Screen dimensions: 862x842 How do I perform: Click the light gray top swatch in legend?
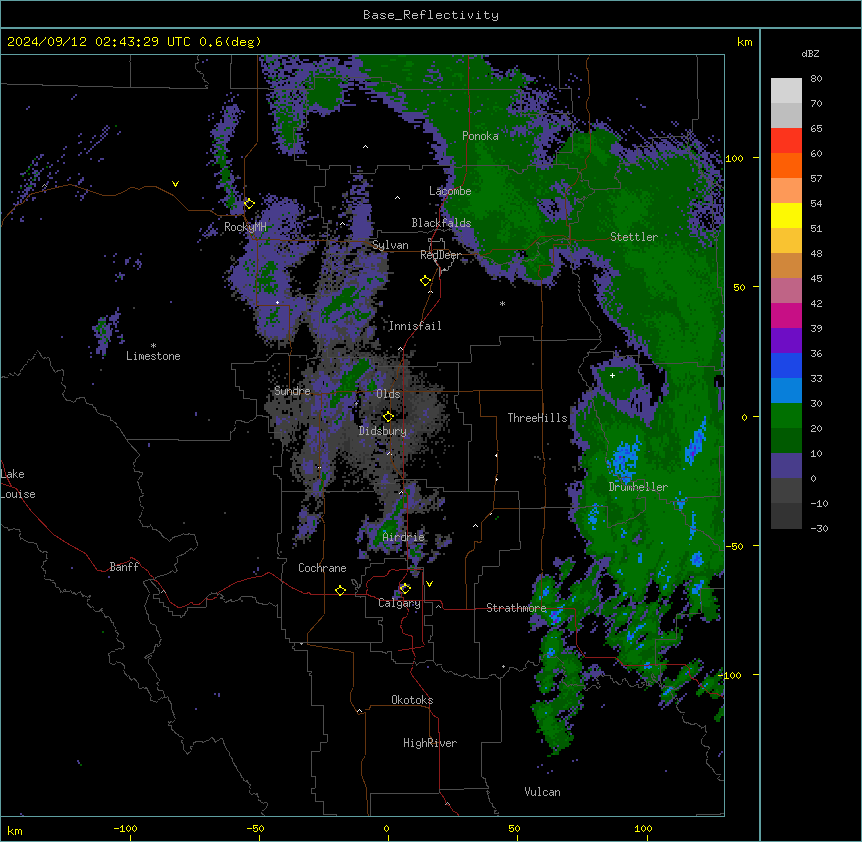(786, 90)
